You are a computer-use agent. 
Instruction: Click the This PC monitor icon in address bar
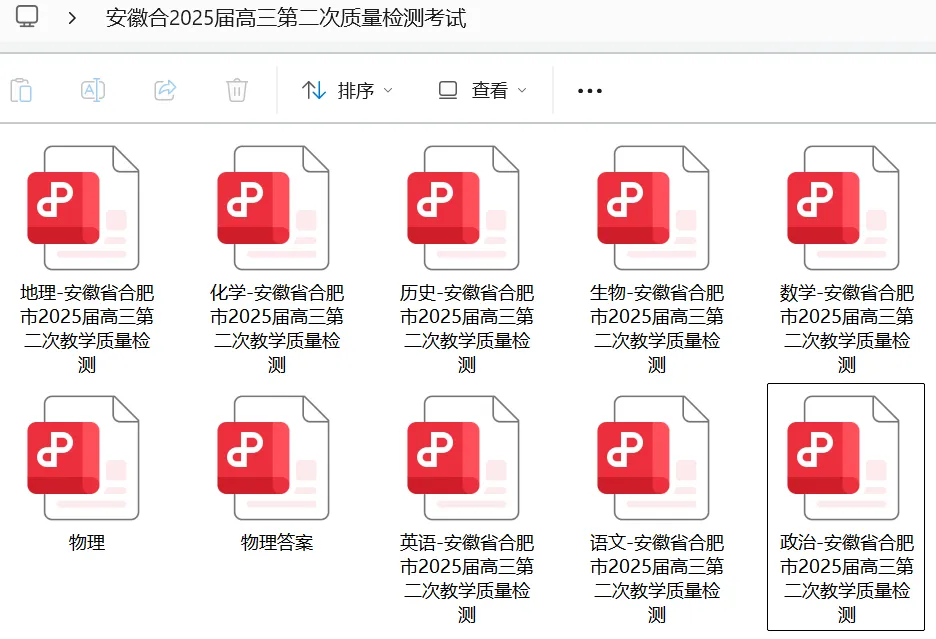(27, 16)
